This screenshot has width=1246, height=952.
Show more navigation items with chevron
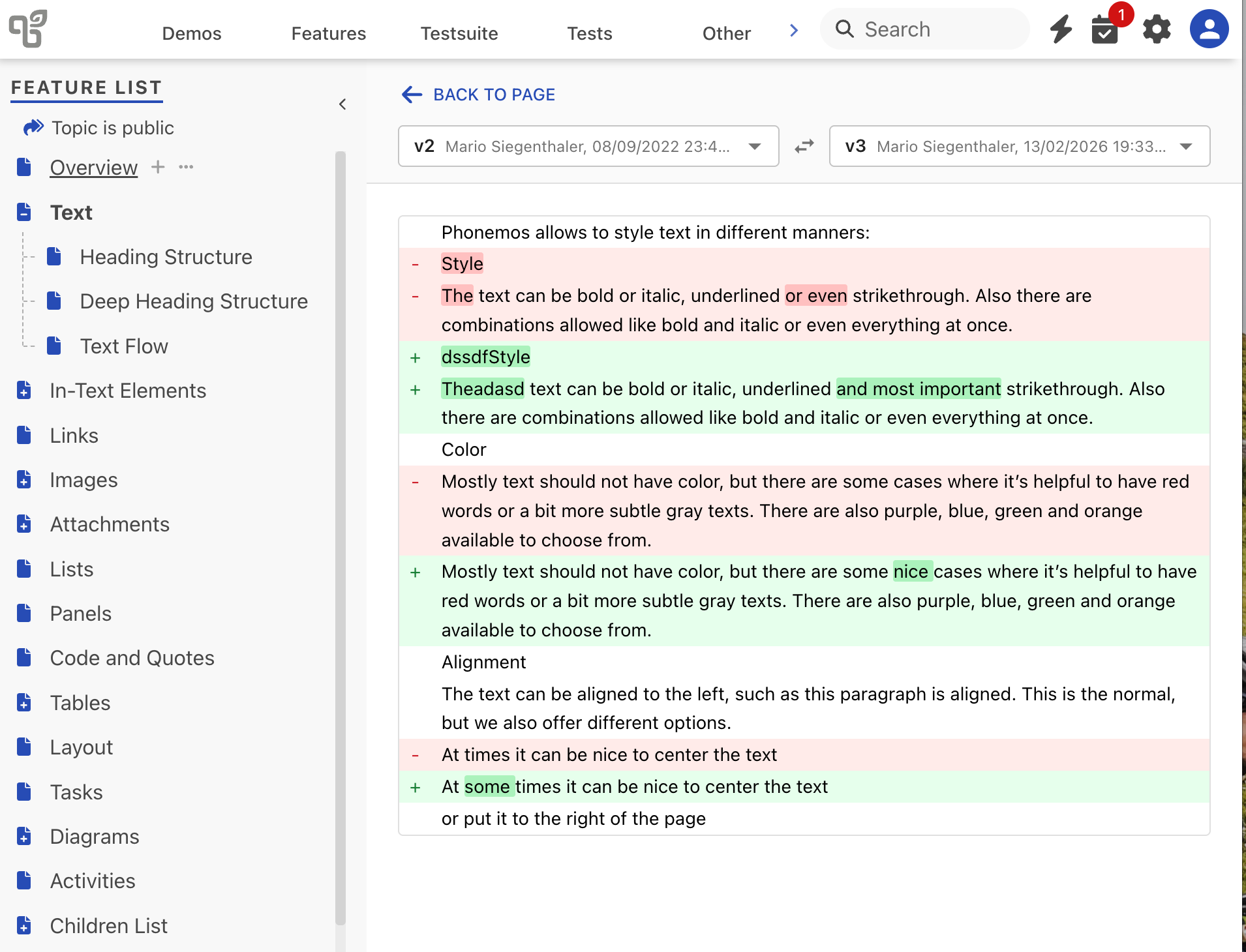tap(794, 31)
